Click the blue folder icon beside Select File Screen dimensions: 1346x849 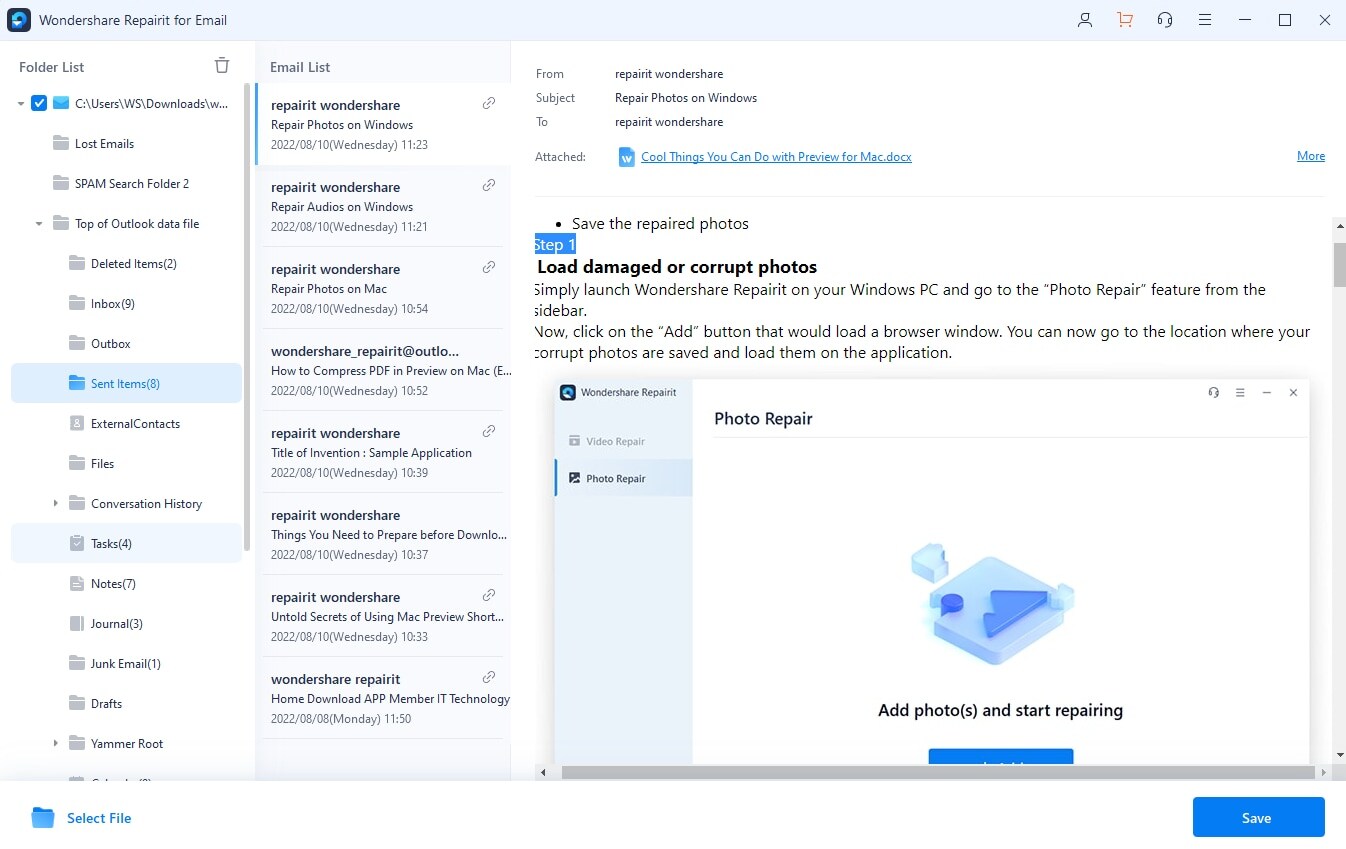pyautogui.click(x=42, y=817)
